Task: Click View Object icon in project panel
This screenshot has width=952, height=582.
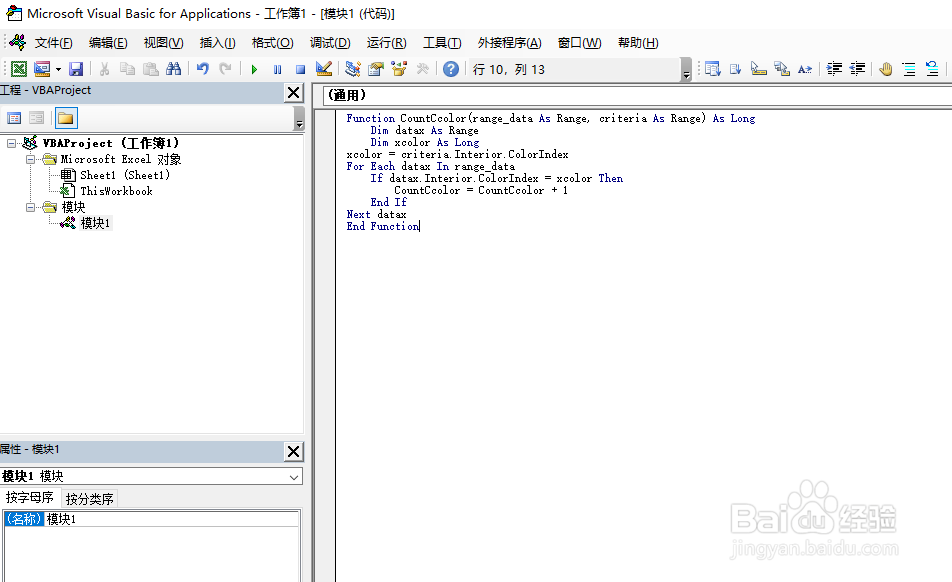Action: [x=36, y=118]
